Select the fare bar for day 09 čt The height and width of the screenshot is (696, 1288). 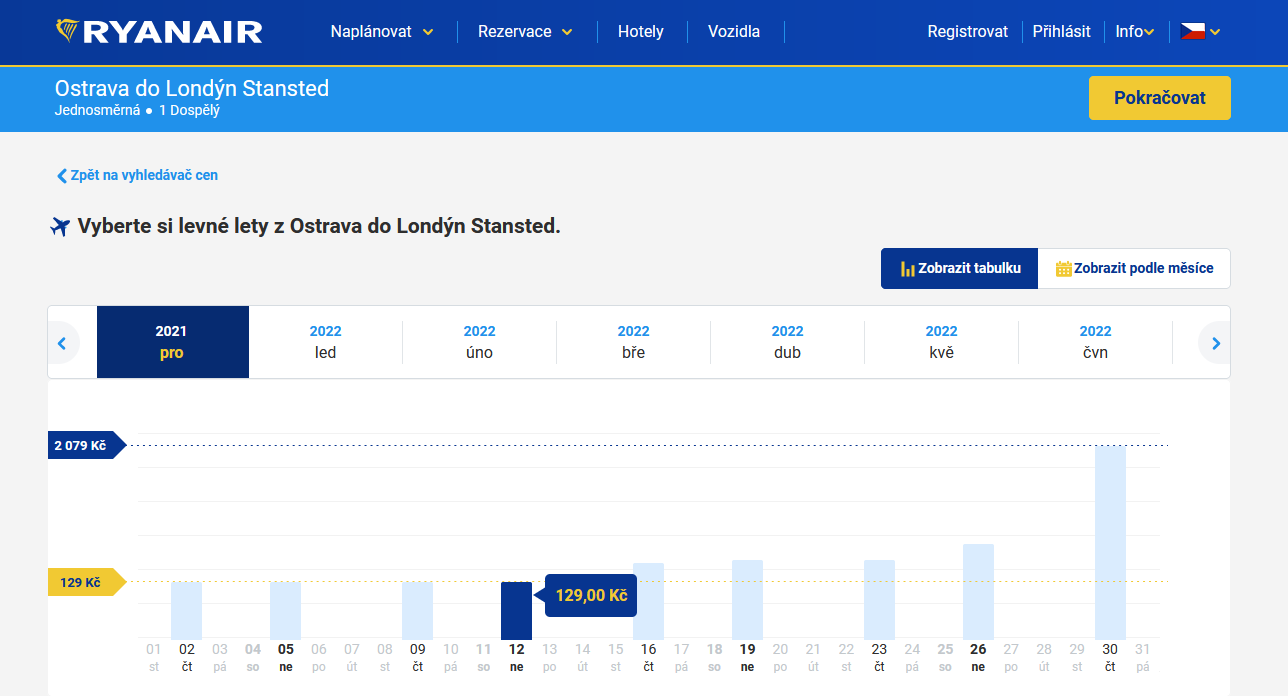coord(417,611)
